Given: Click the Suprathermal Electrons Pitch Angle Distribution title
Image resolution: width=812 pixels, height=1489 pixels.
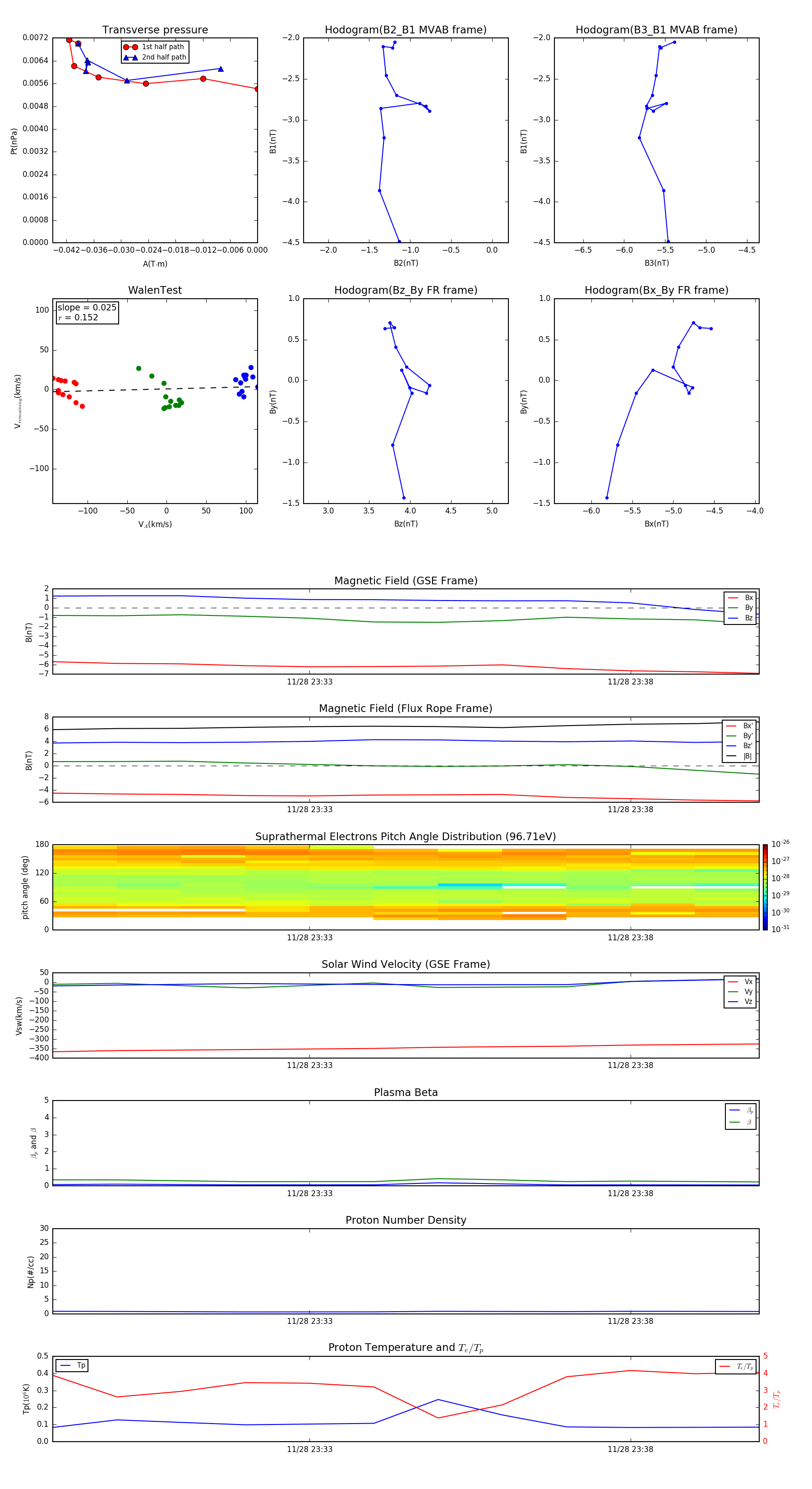Looking at the screenshot, I should [406, 837].
